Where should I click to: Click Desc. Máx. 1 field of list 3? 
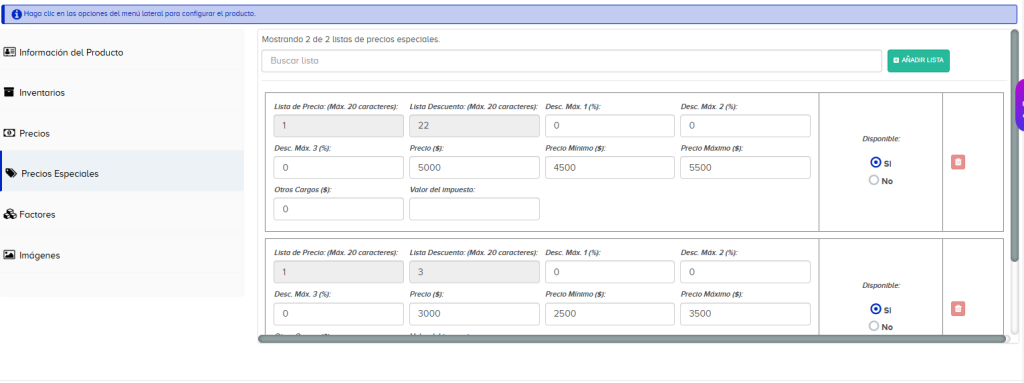[610, 272]
